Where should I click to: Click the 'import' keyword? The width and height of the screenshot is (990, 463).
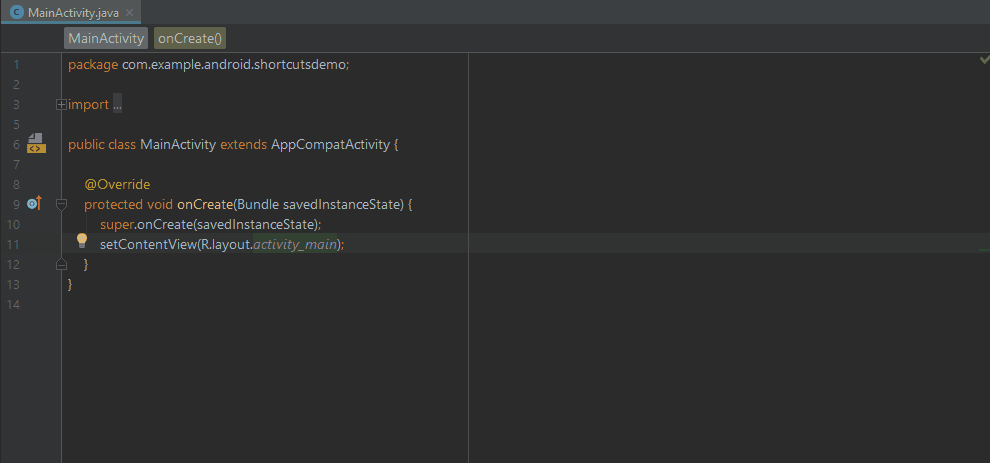(x=88, y=105)
